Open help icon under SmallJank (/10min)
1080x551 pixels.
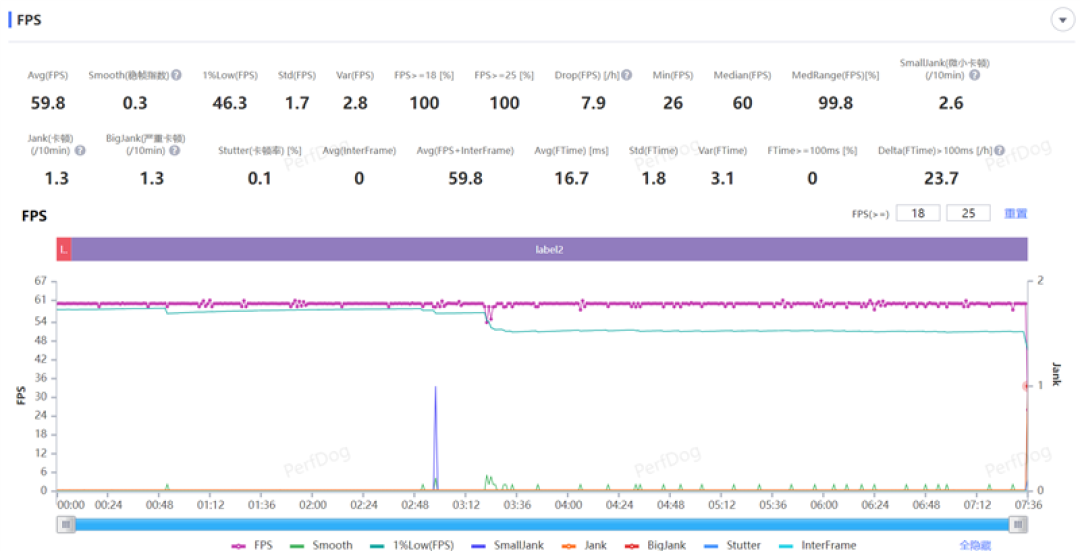click(x=975, y=75)
